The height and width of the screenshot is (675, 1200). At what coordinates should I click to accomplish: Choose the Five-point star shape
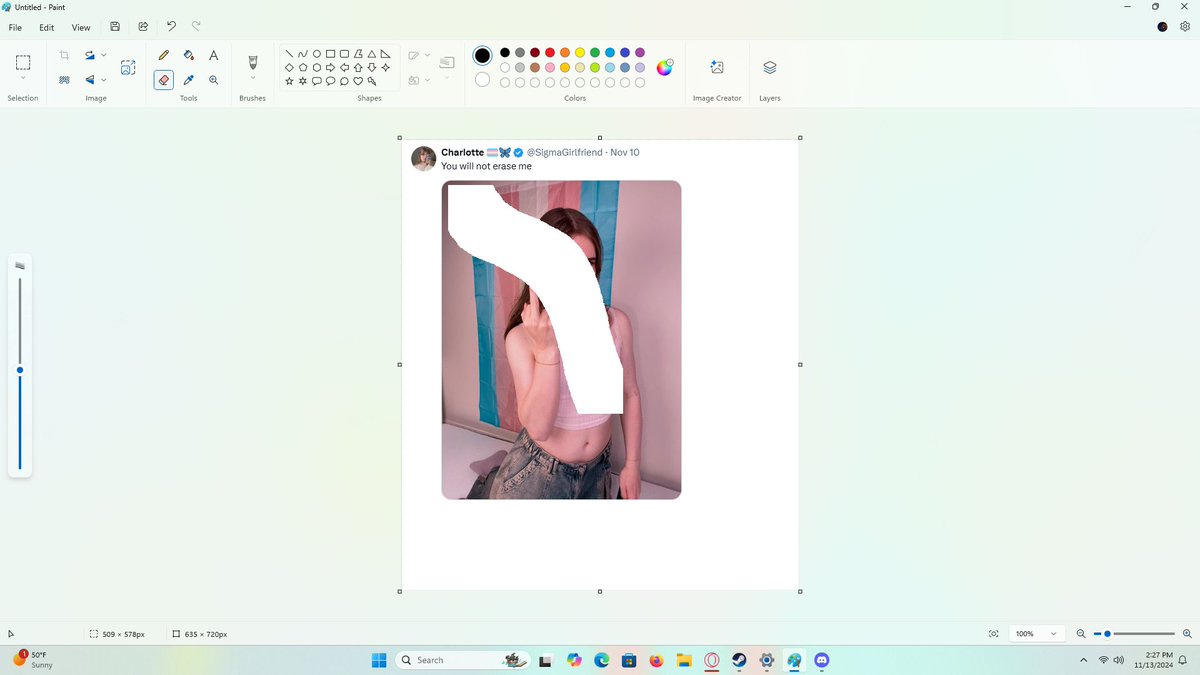[289, 81]
